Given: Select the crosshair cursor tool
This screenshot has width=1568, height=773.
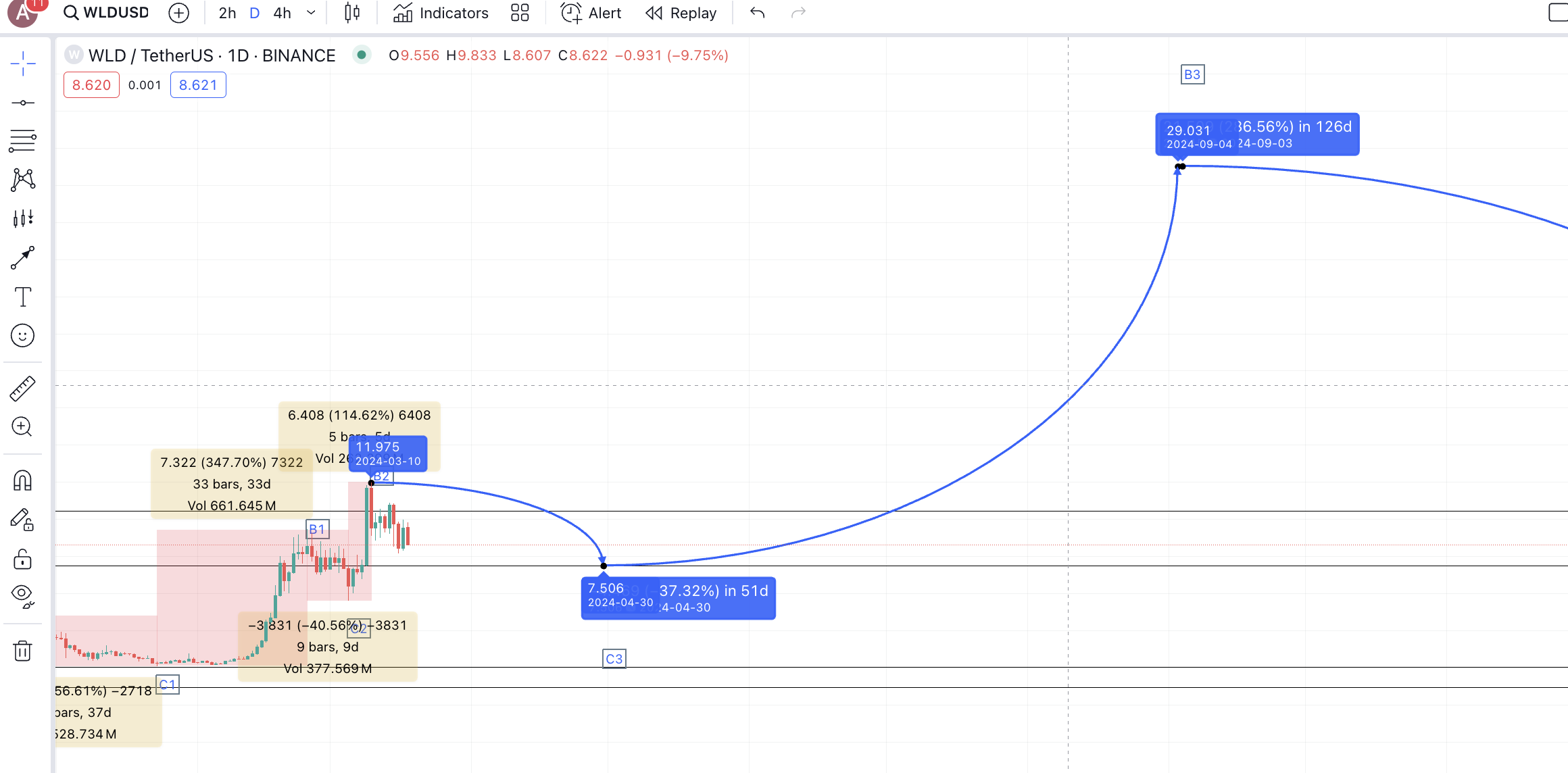Looking at the screenshot, I should [x=23, y=64].
